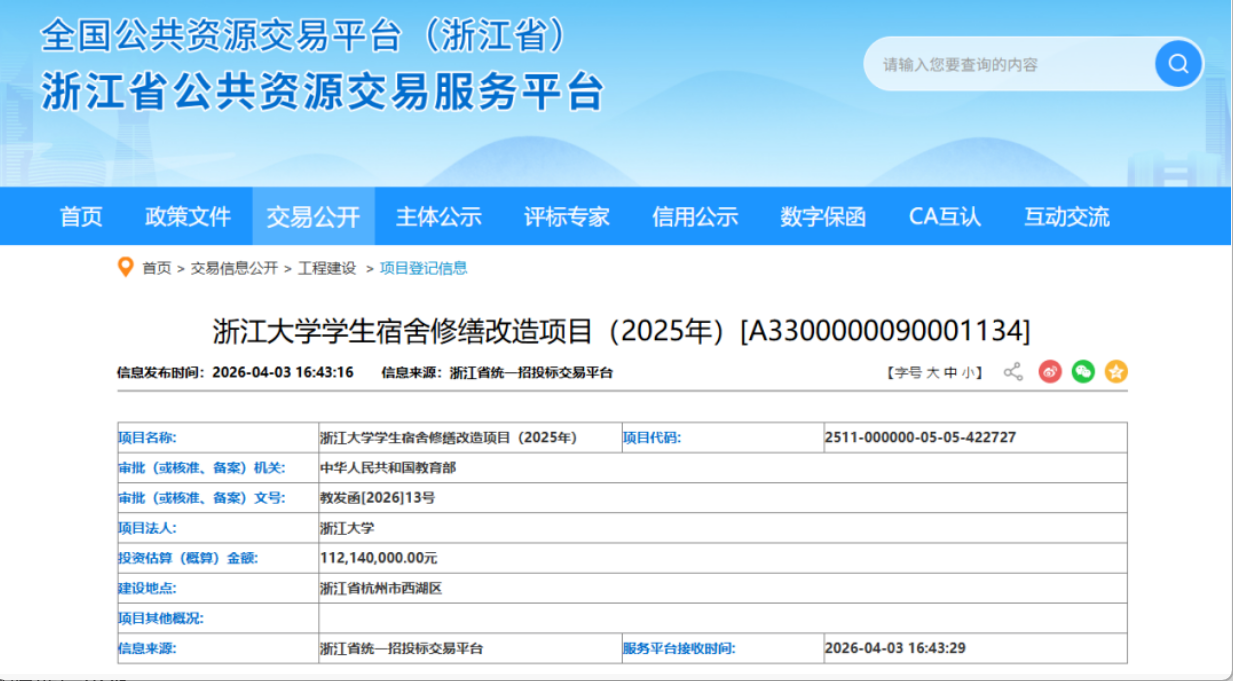Share page via green WeChat icon
The image size is (1233, 681).
click(x=1083, y=372)
